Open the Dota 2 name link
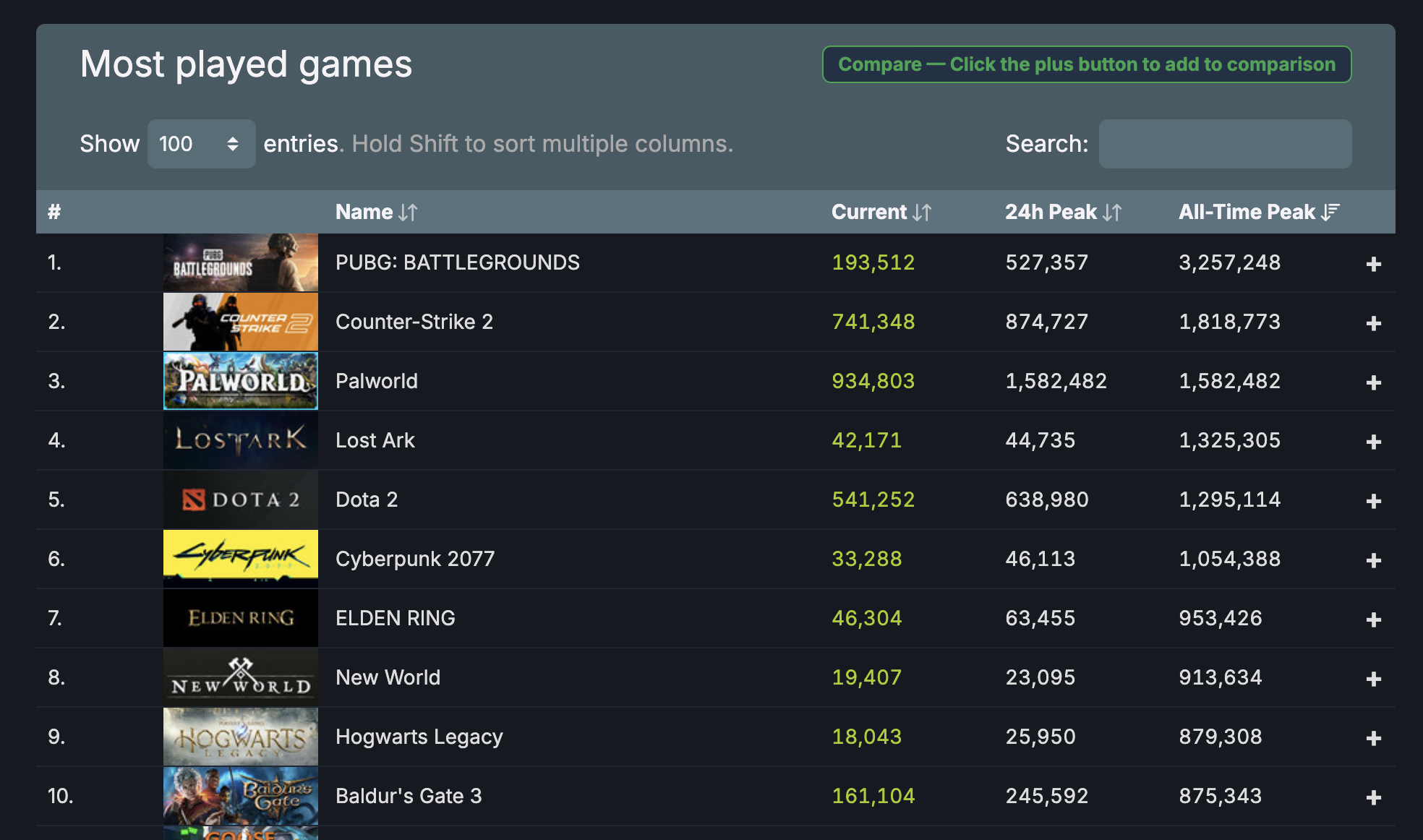 tap(367, 500)
